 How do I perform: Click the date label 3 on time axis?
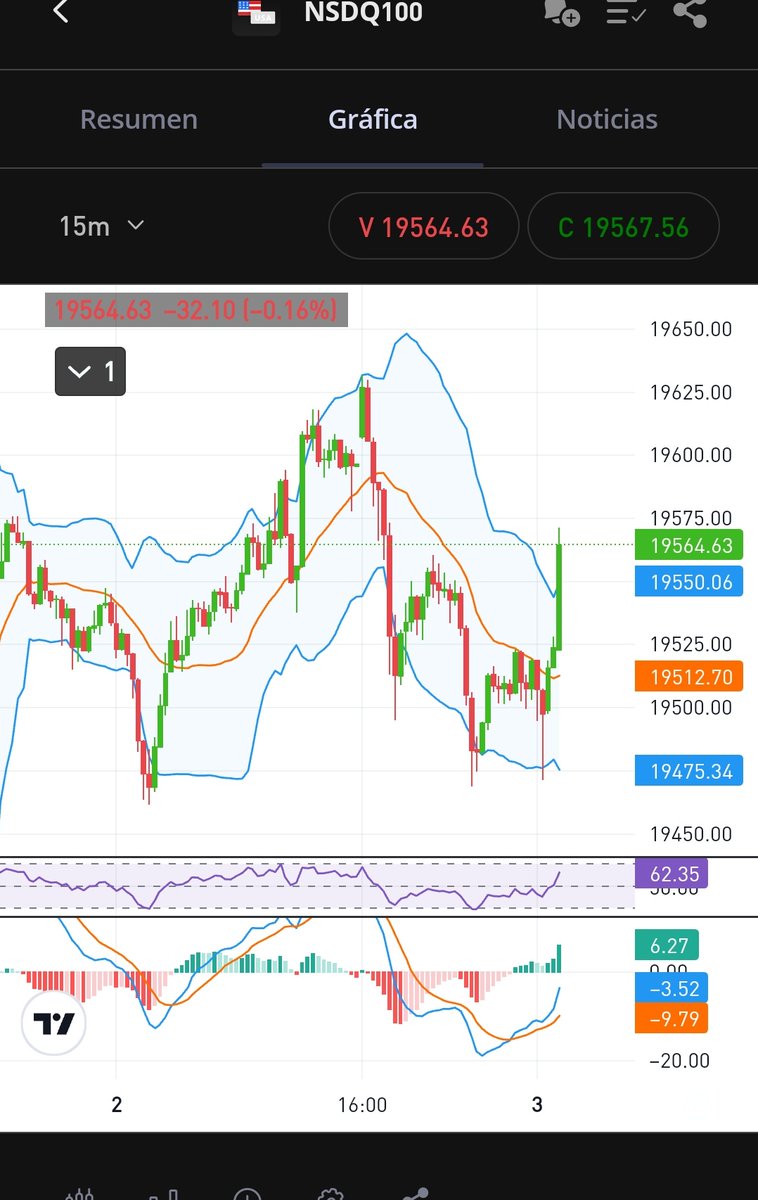coord(538,1105)
